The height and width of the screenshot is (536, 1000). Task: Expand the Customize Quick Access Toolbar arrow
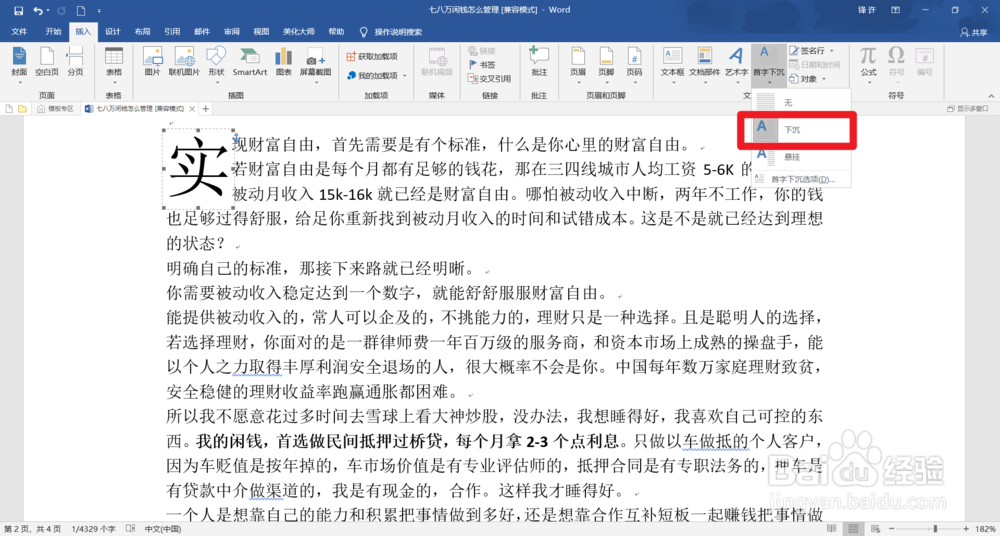pos(99,11)
